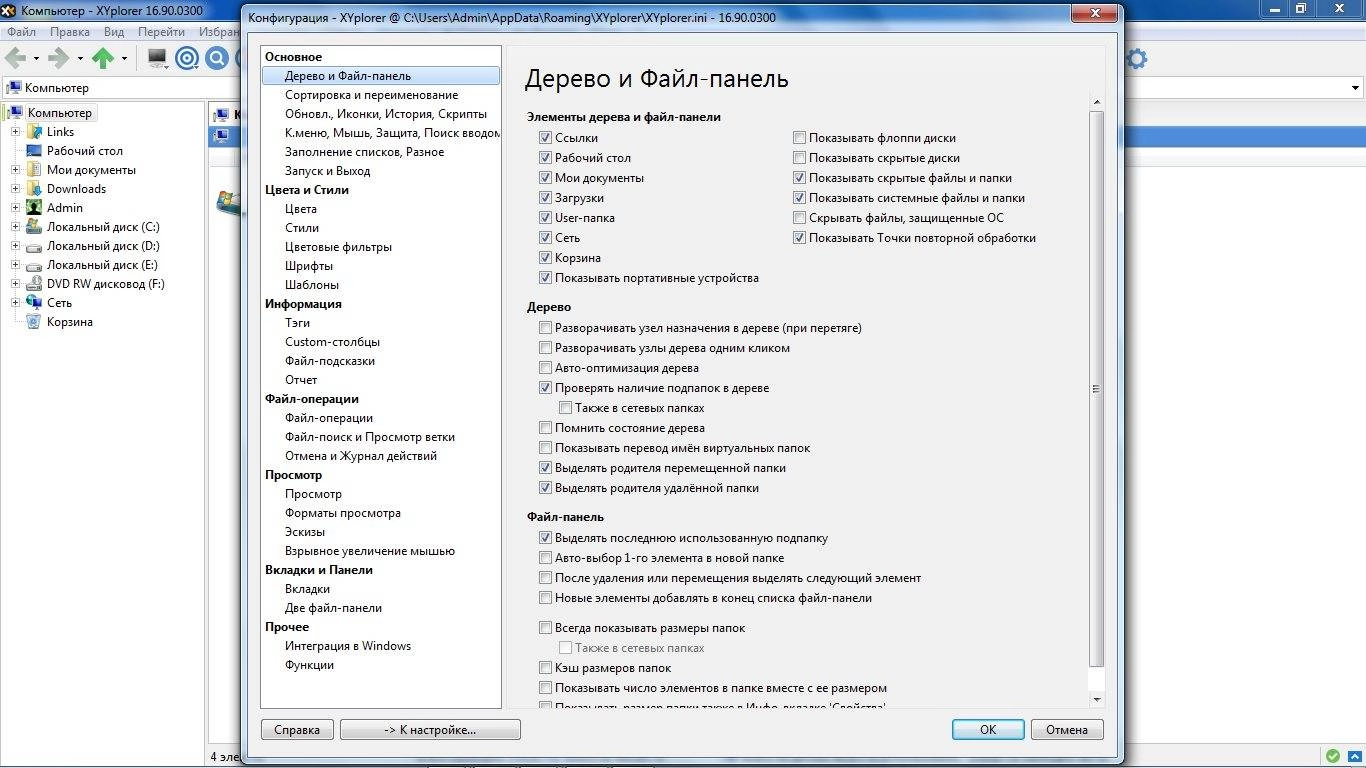Click the XYplorer title bar logo icon
Viewport: 1366px width, 768px height.
point(10,9)
